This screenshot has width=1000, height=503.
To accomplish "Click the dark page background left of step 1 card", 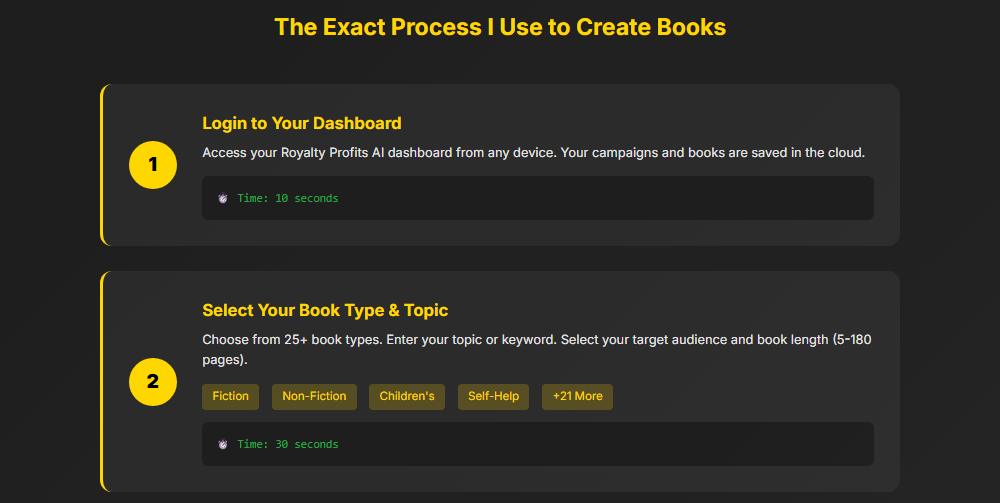I will tap(50, 165).
